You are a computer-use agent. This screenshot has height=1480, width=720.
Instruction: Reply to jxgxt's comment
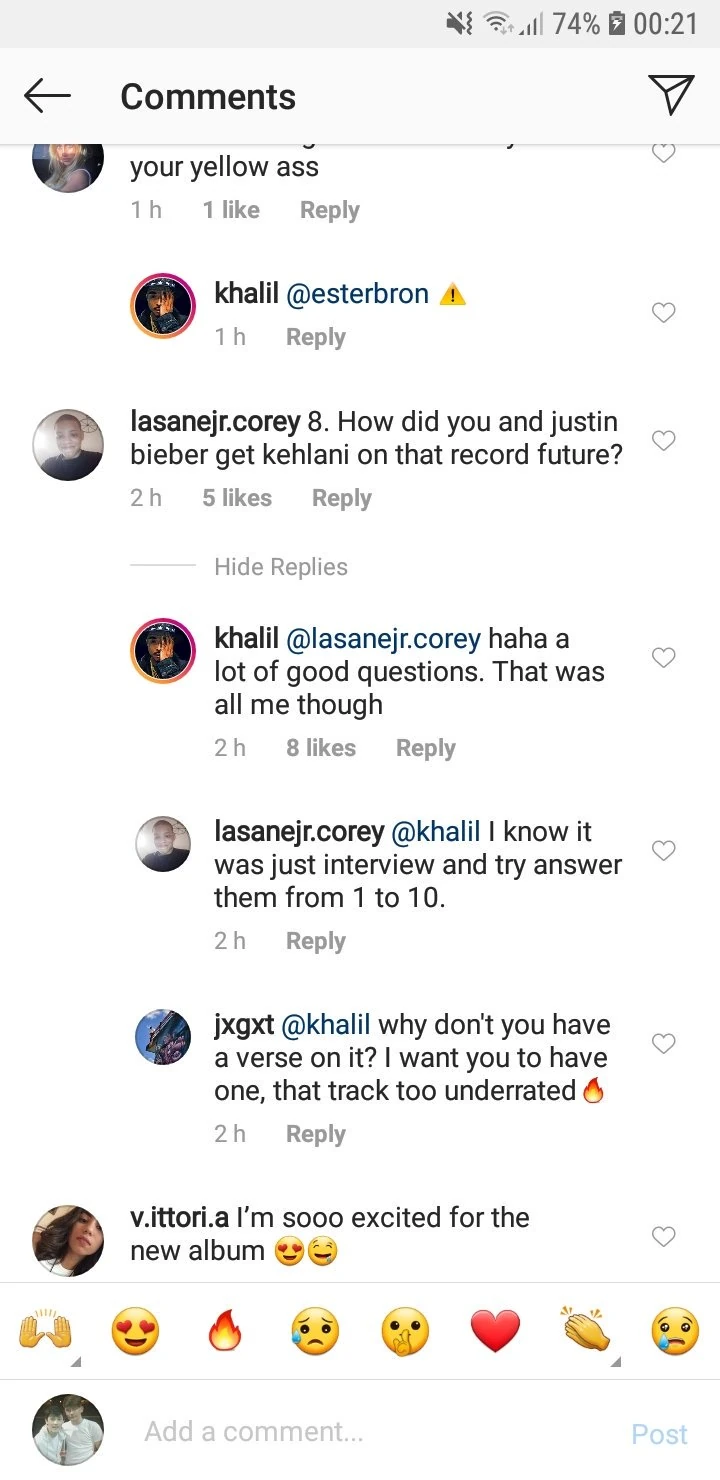click(315, 1134)
